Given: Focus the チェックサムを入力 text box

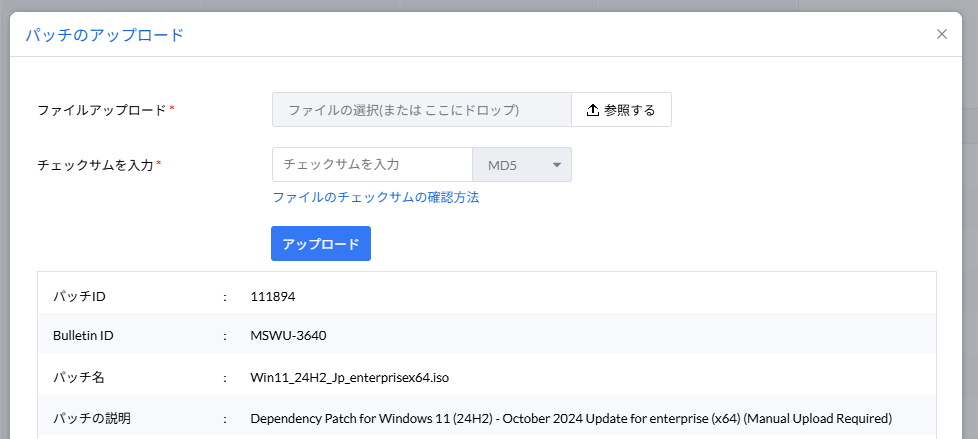Looking at the screenshot, I should click(x=371, y=164).
